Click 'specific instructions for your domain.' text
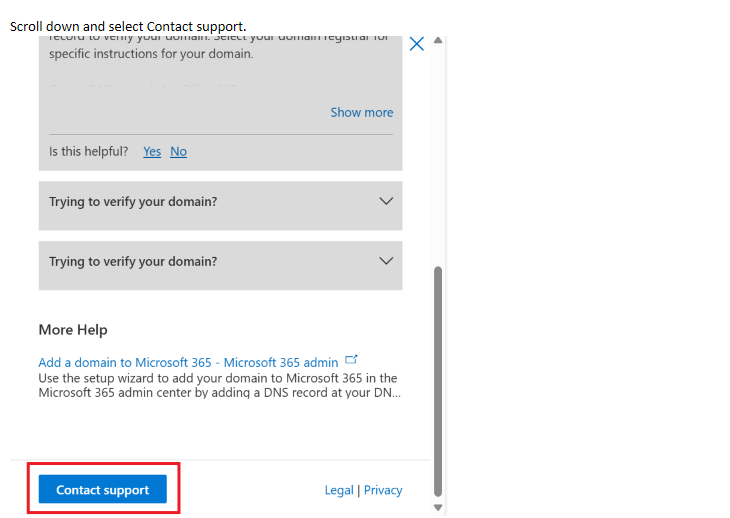 (151, 54)
